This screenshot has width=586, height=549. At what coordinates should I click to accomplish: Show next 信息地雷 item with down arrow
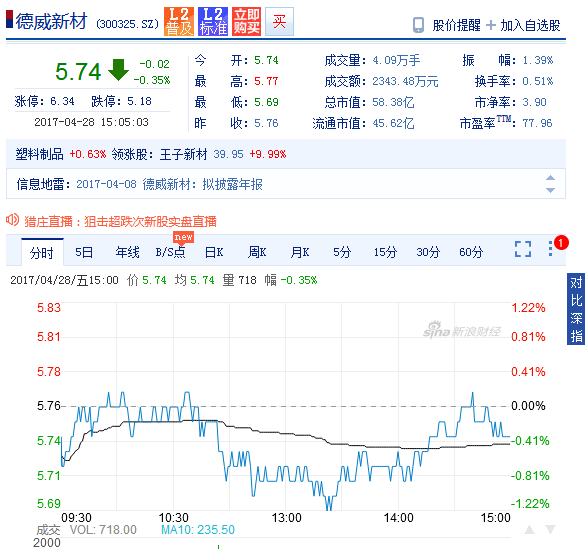(x=550, y=190)
